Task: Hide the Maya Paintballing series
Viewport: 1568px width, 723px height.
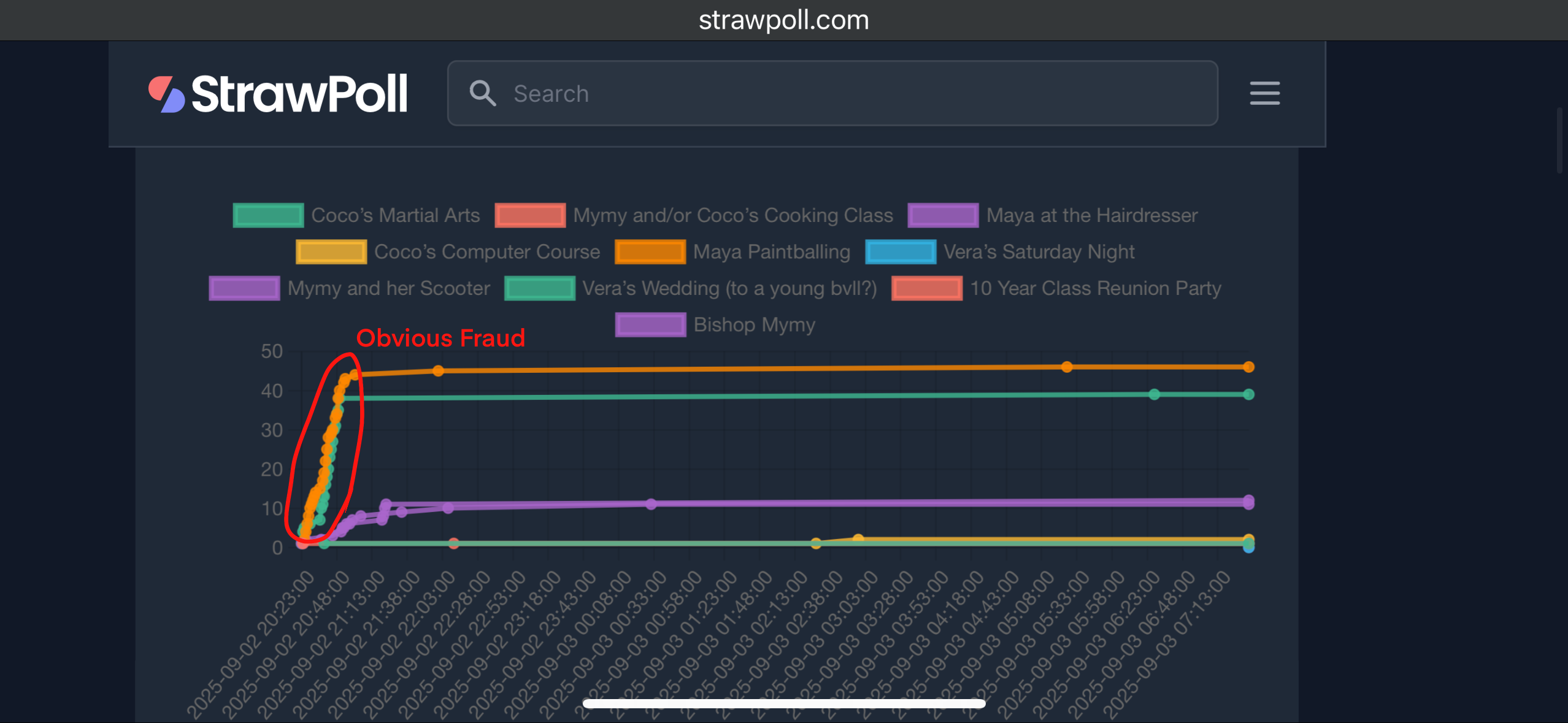Action: pos(650,252)
